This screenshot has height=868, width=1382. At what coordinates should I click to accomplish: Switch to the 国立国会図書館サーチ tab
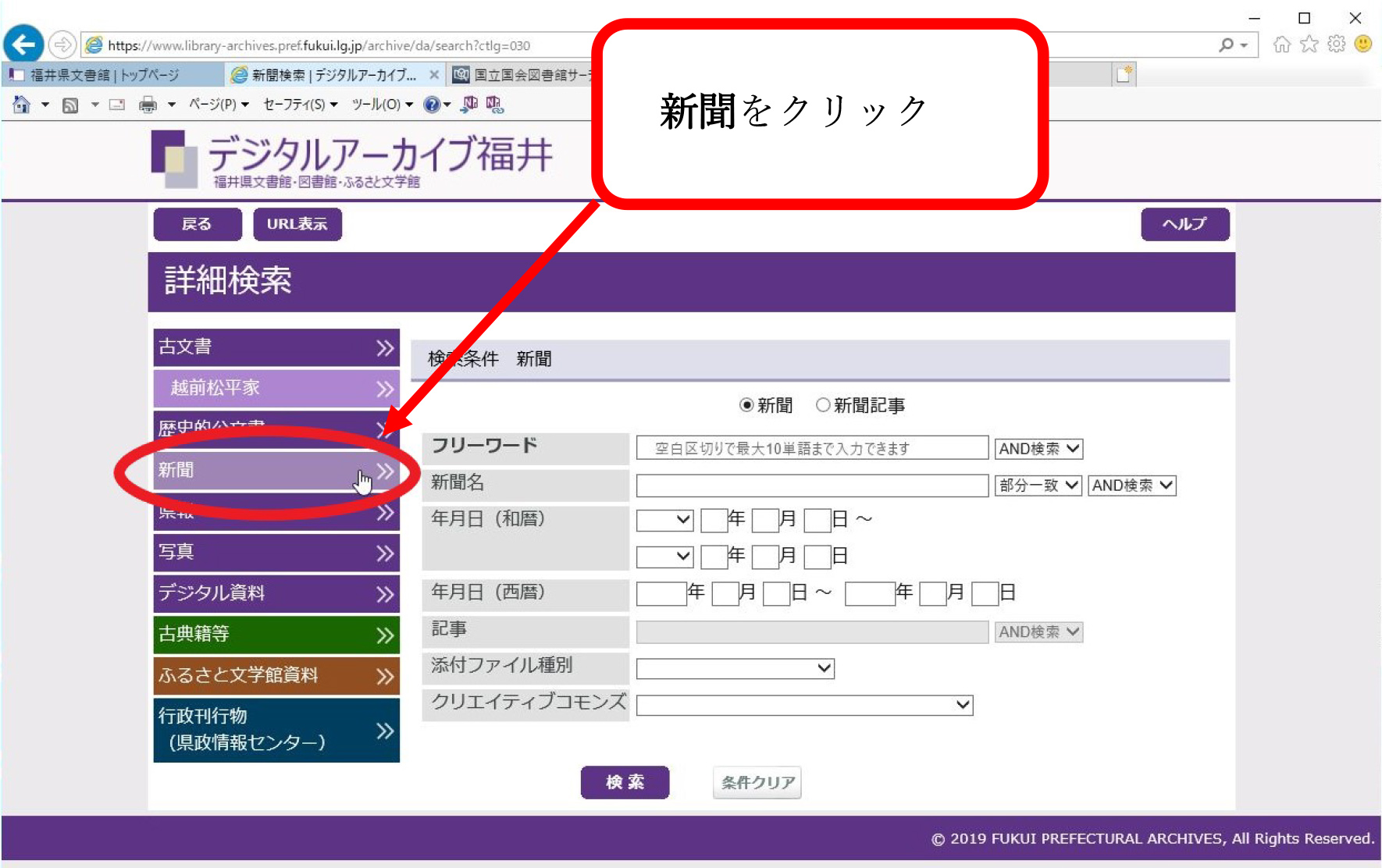(523, 75)
